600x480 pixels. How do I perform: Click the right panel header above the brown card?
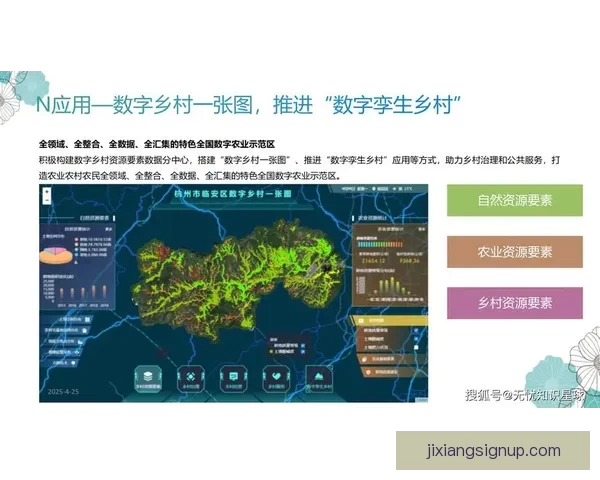tap(372, 218)
